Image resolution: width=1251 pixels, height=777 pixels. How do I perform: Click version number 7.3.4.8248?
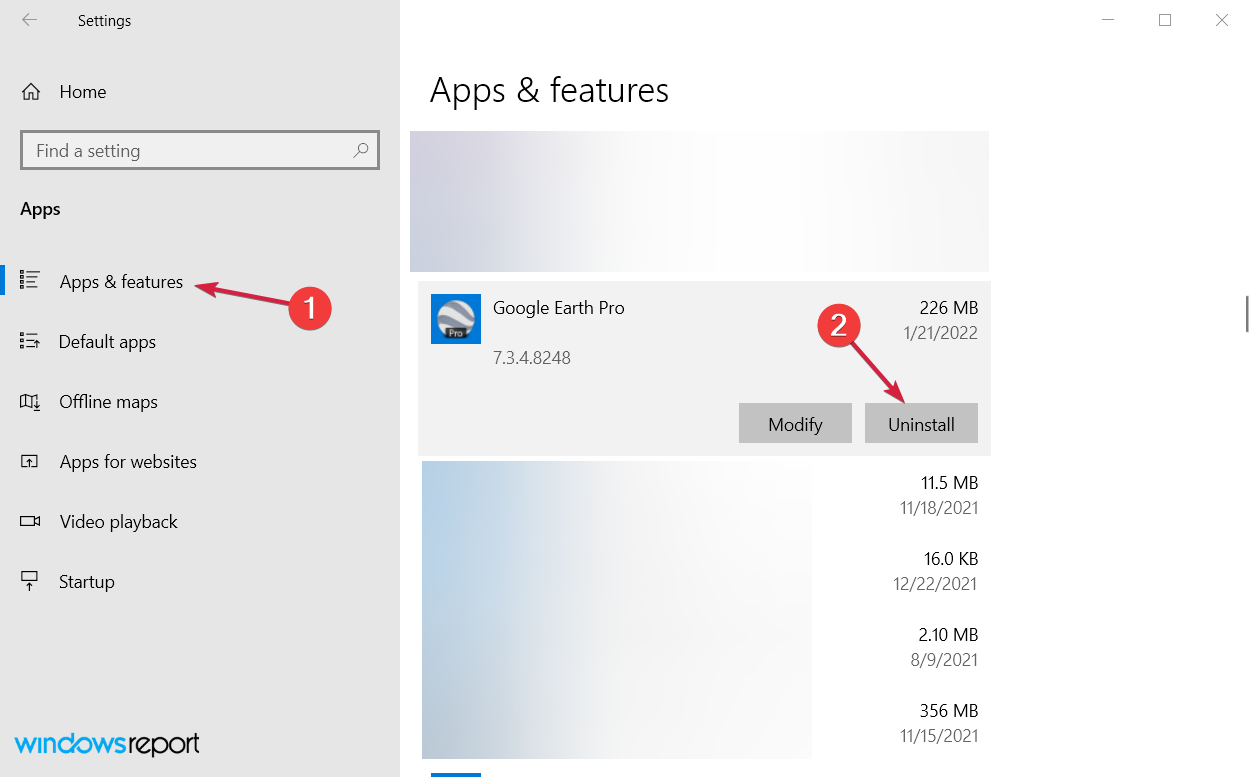click(x=532, y=357)
